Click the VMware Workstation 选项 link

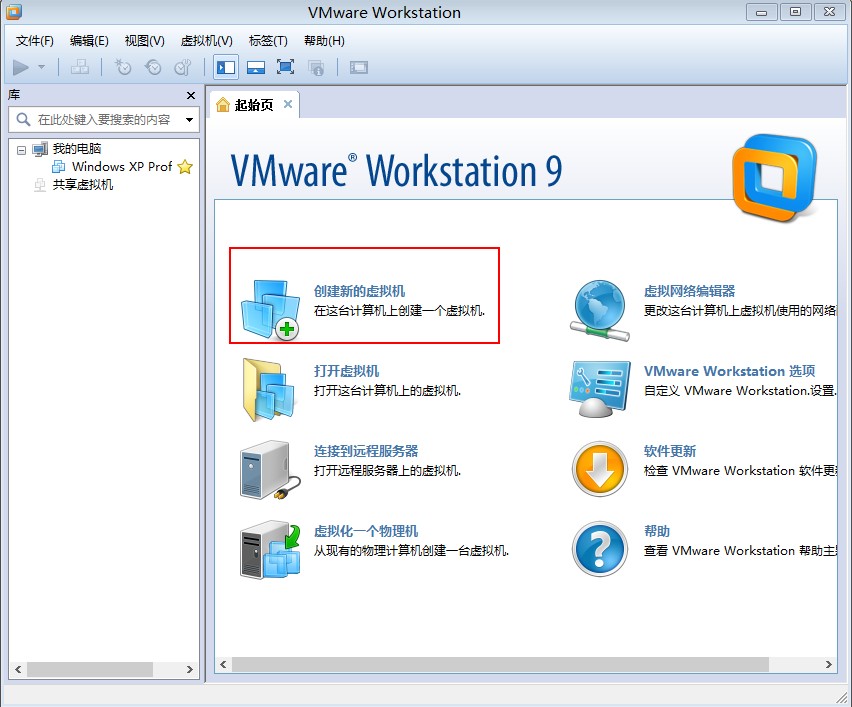[729, 371]
